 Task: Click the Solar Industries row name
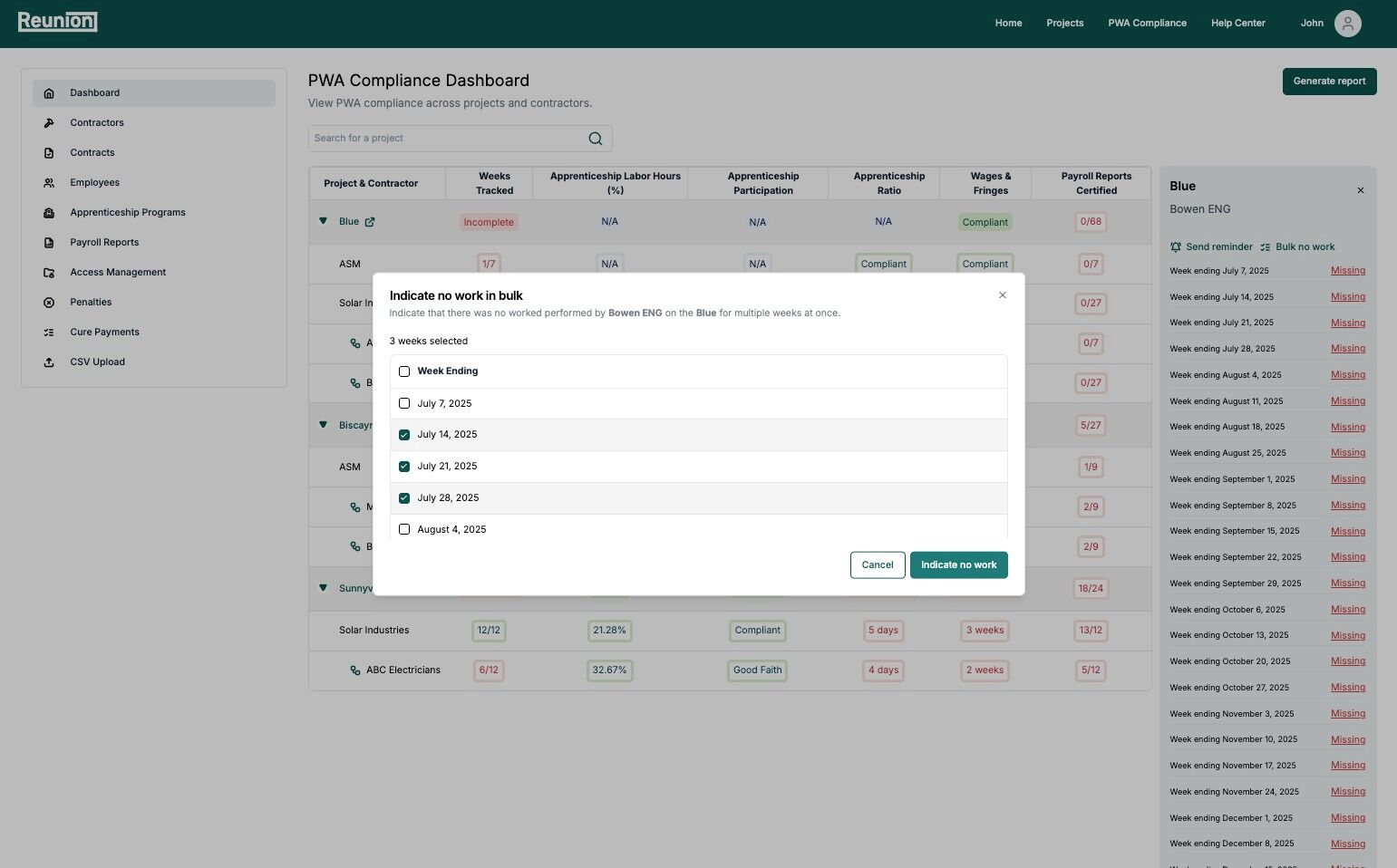tap(374, 631)
